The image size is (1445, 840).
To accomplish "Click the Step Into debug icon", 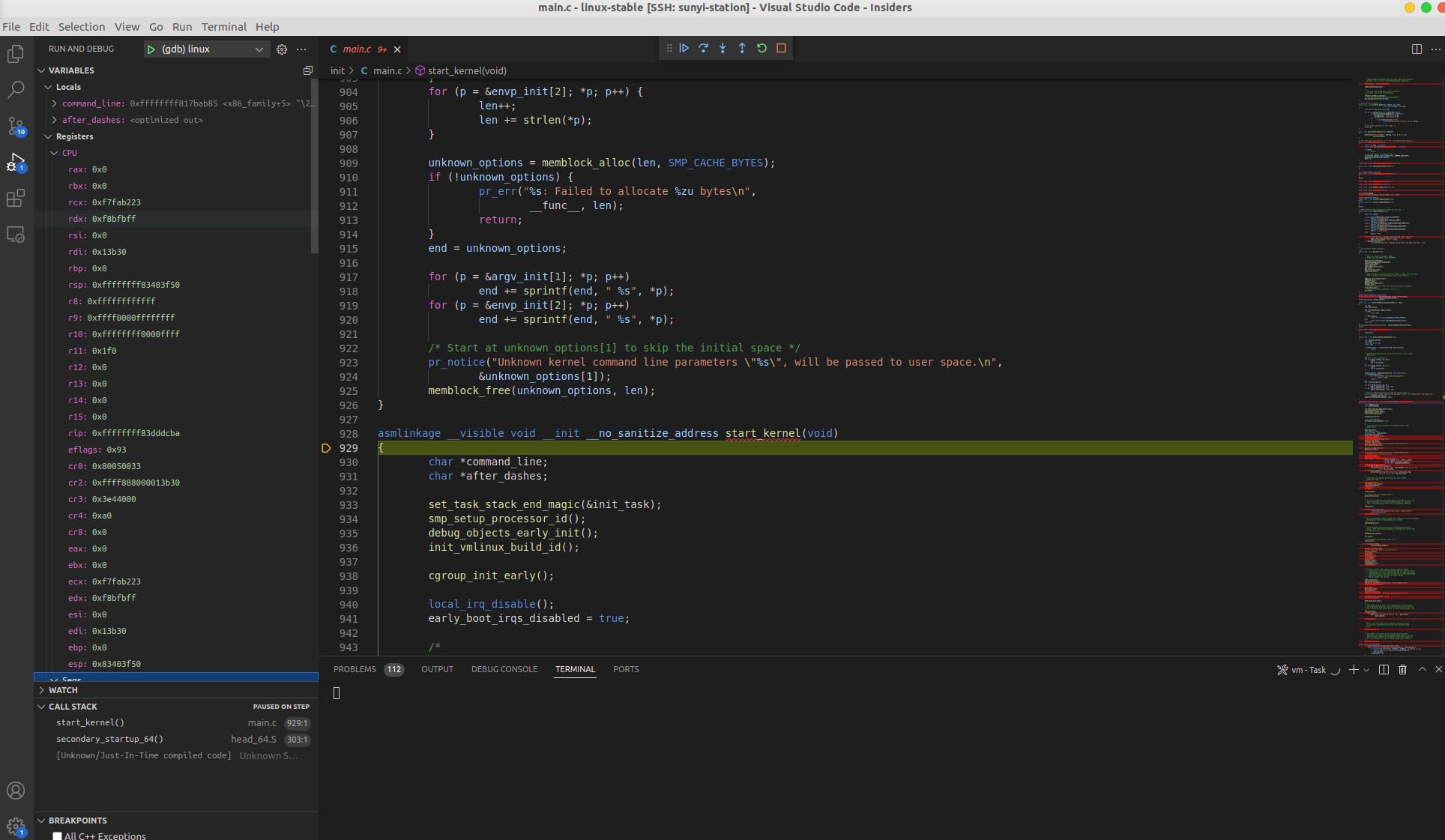I will tap(722, 48).
